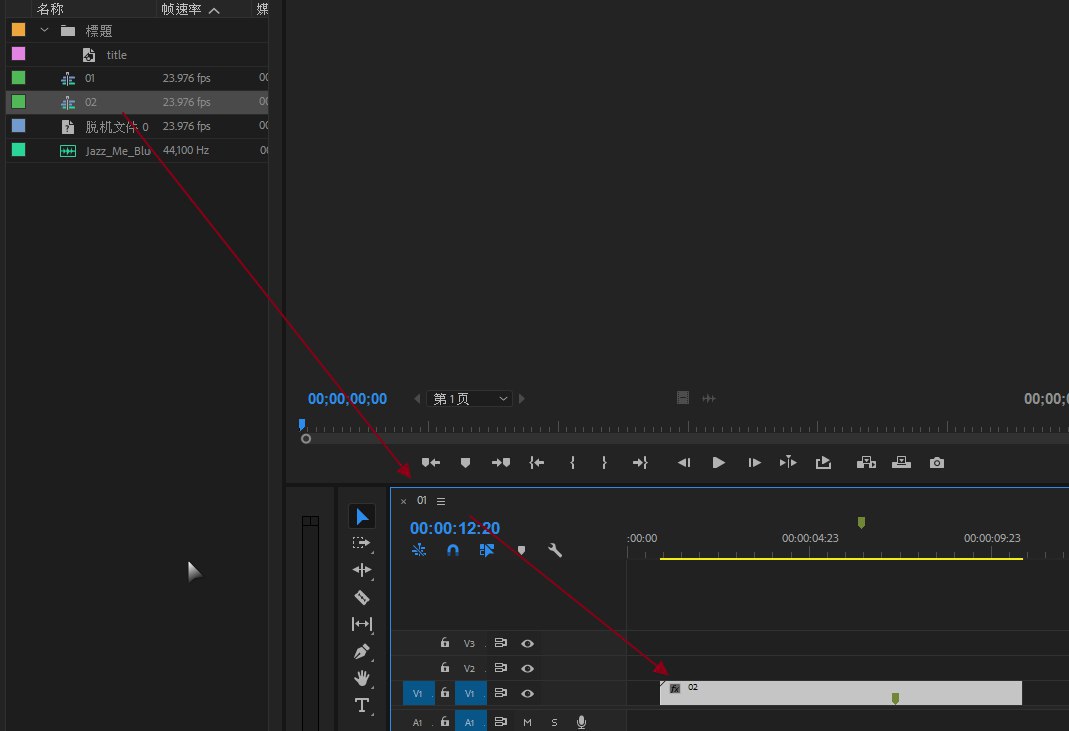This screenshot has width=1069, height=731.
Task: Click the Export Frame camera icon
Action: 936,463
